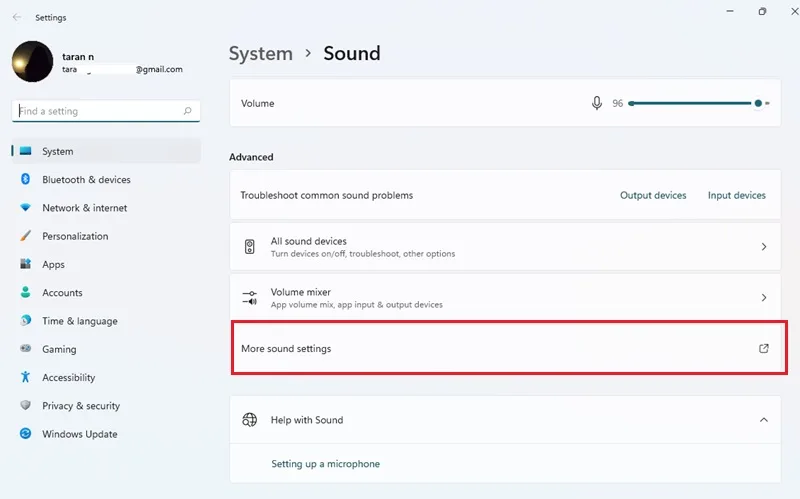This screenshot has height=499, width=800.
Task: Open All sound devices via chevron
Action: (x=764, y=247)
